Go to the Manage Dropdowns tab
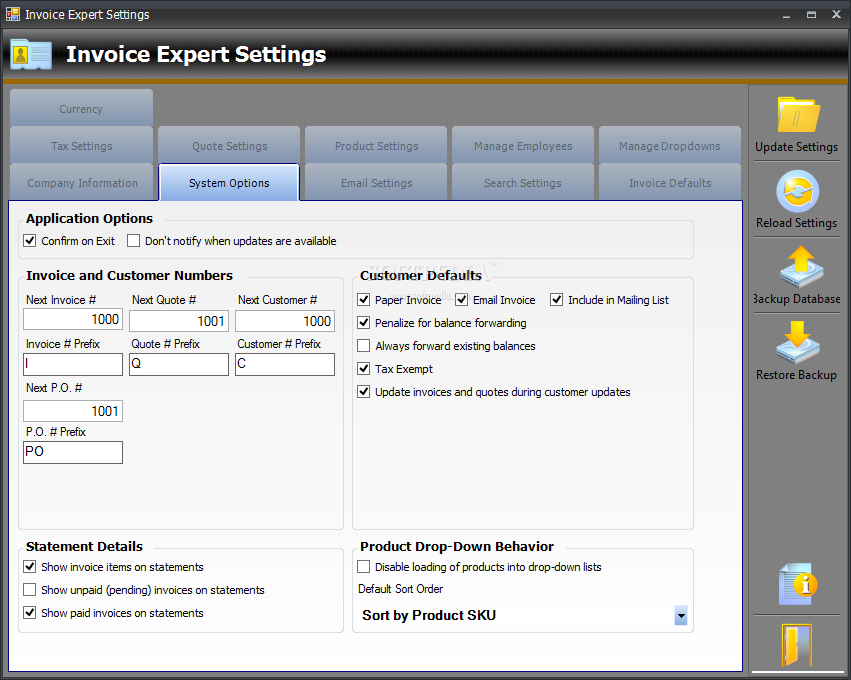The width and height of the screenshot is (851, 680). tap(670, 145)
